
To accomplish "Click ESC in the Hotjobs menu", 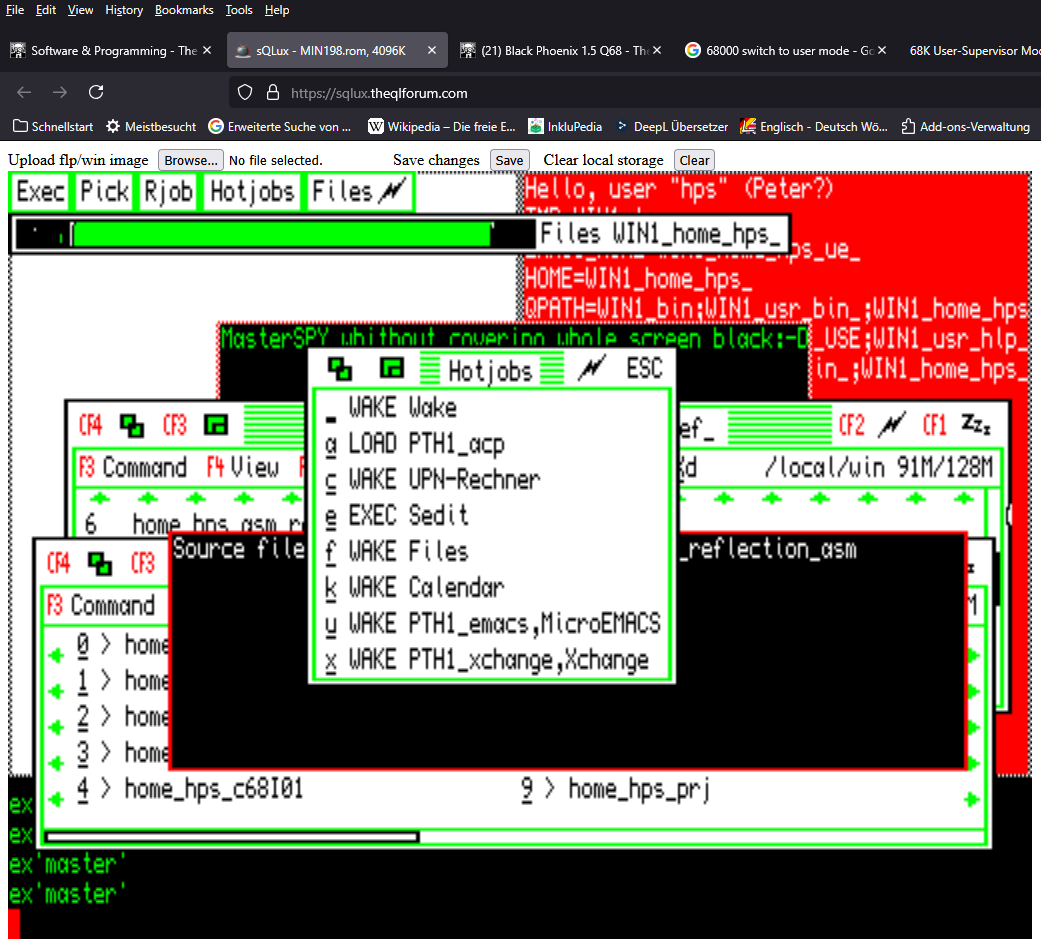I will (x=644, y=368).
